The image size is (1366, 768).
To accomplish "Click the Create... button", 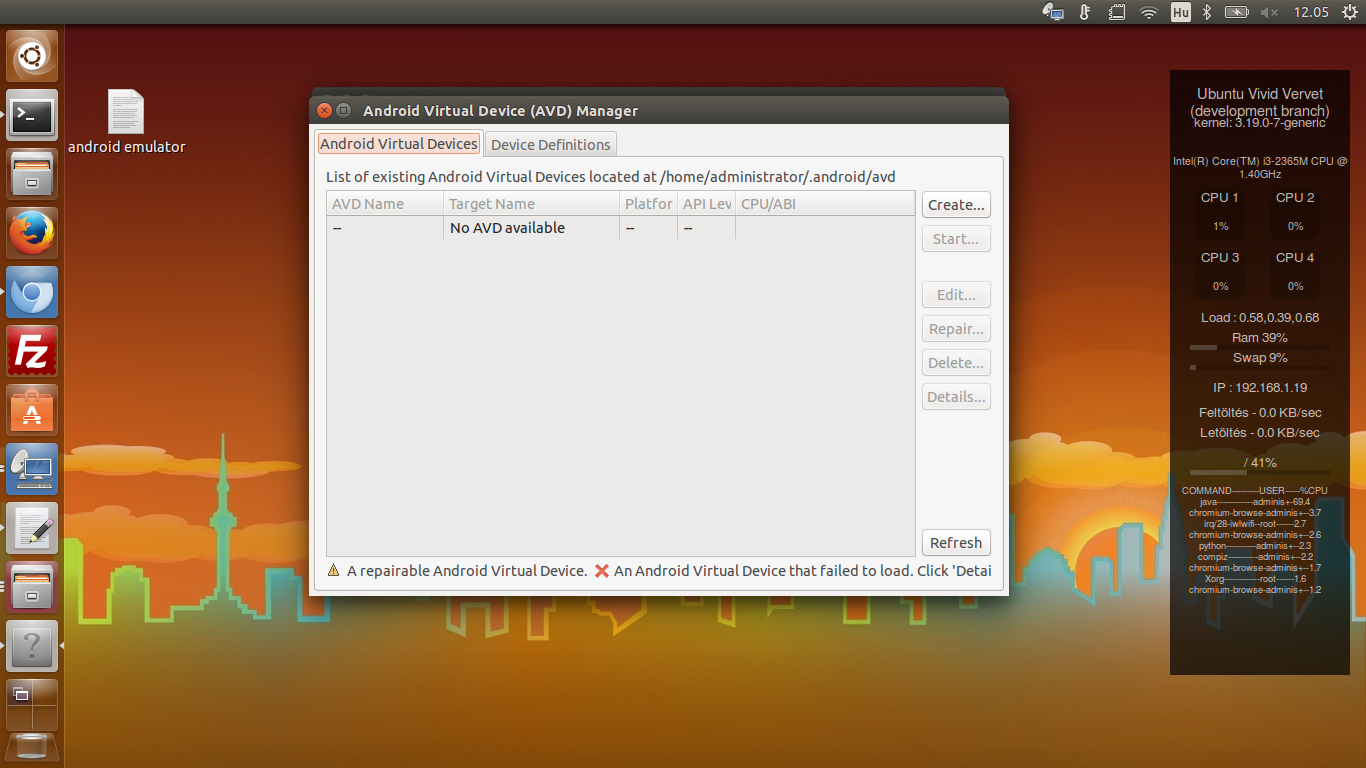I will click(956, 205).
